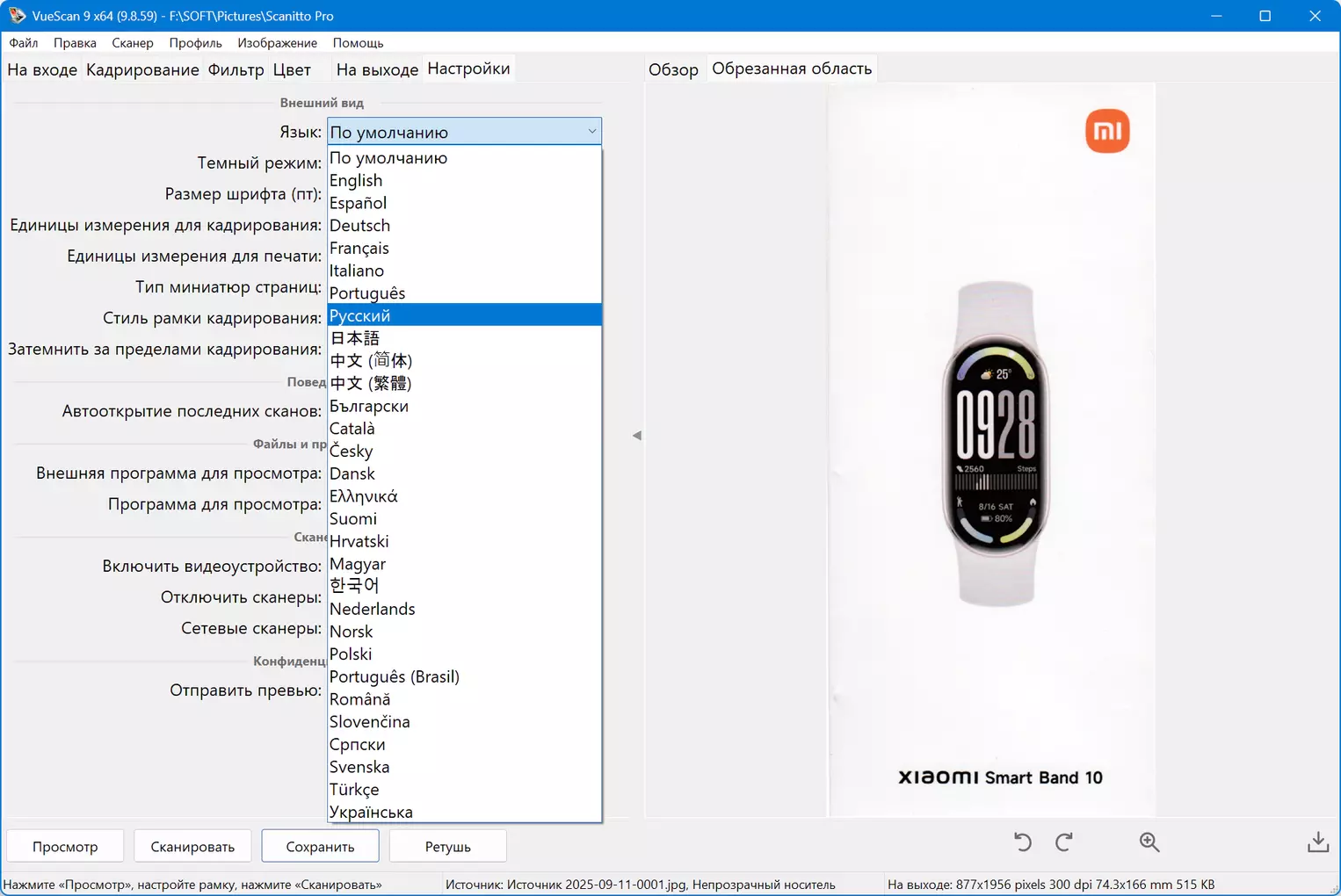1341x896 pixels.
Task: Choose Português (Brasil) in the language list
Action: click(x=464, y=676)
